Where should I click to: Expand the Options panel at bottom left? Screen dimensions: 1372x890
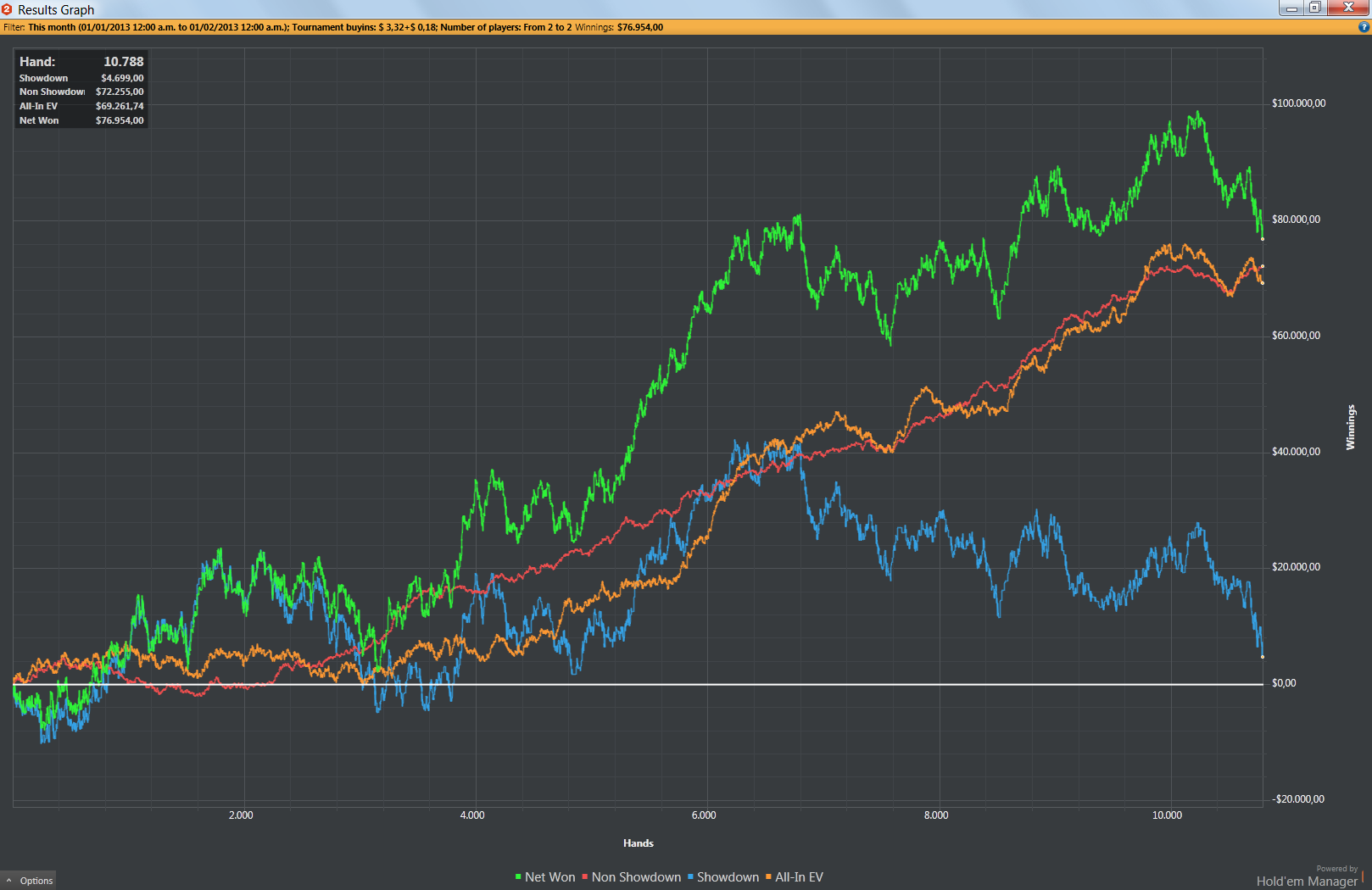29,881
